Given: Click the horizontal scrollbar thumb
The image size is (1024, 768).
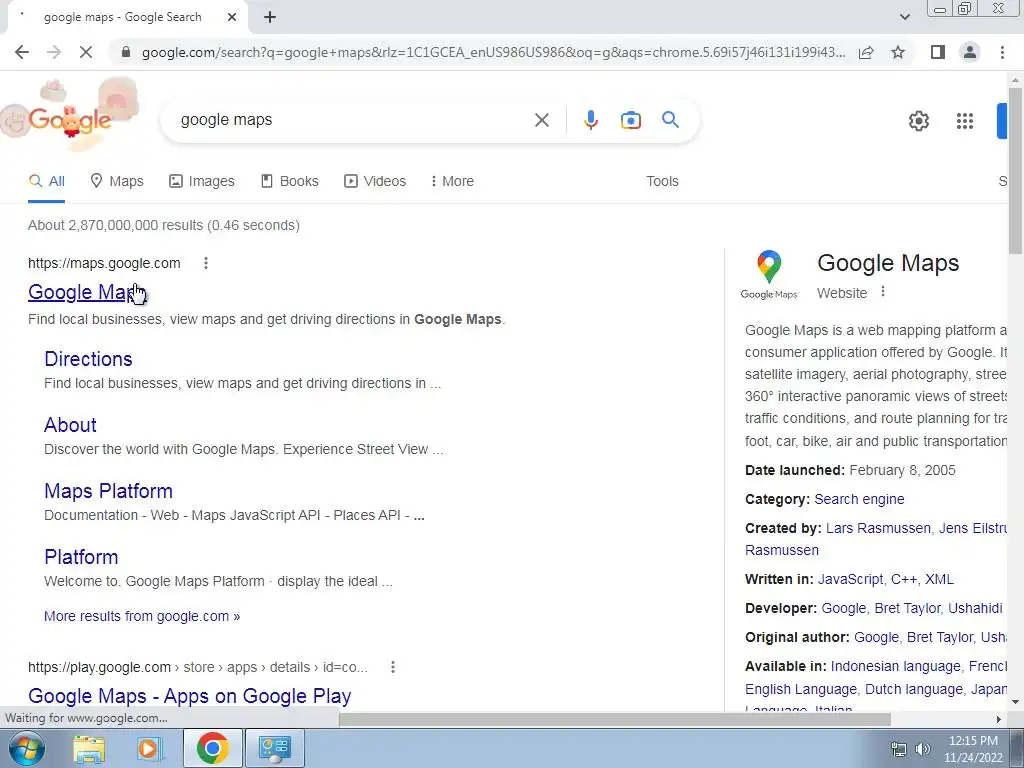Looking at the screenshot, I should coord(615,719).
